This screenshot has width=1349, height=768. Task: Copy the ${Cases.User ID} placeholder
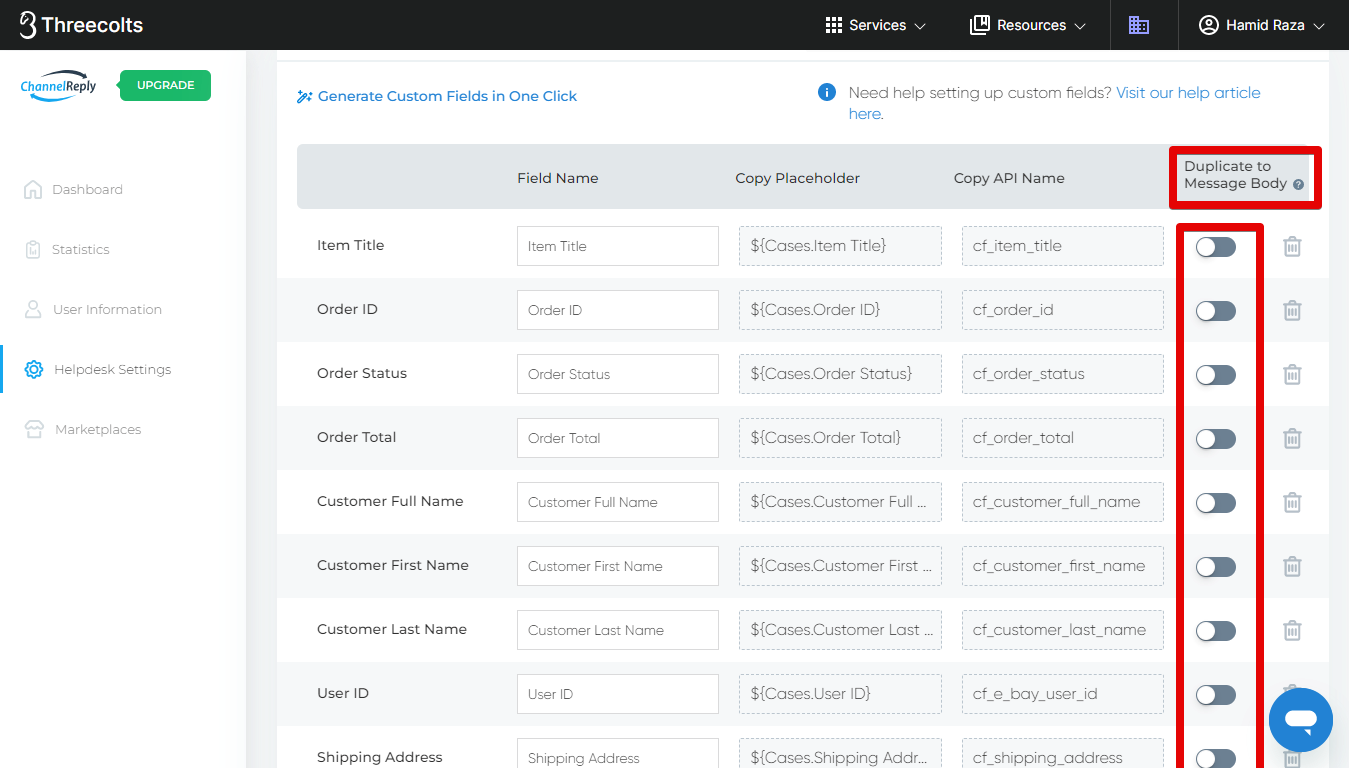pyautogui.click(x=840, y=694)
